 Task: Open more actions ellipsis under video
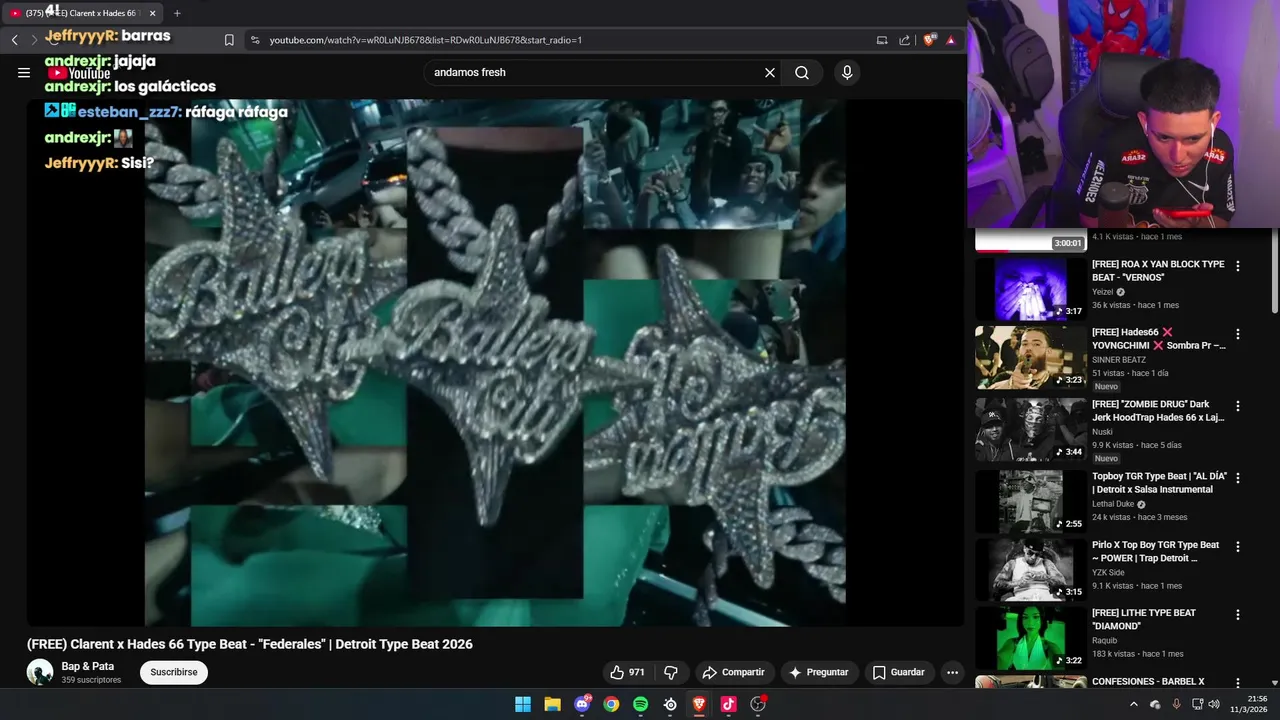[x=952, y=672]
